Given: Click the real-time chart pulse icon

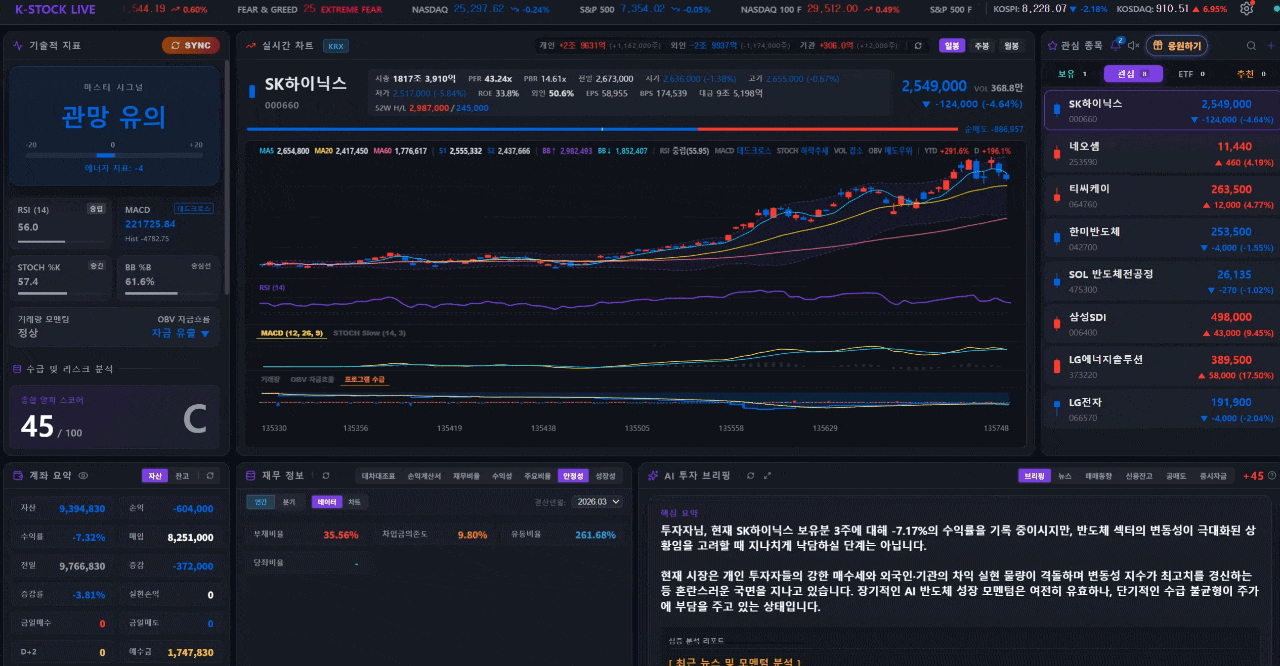Looking at the screenshot, I should click(250, 45).
